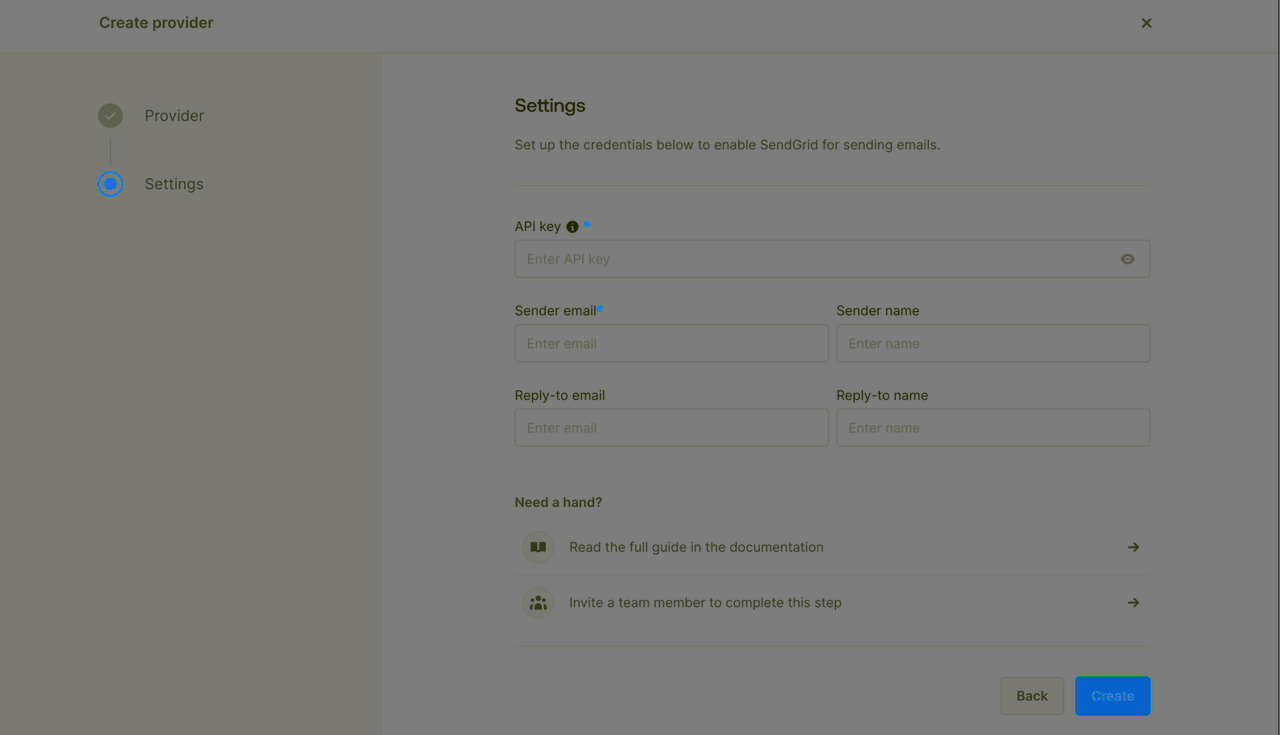Click the Sender name entry field
Image resolution: width=1280 pixels, height=735 pixels.
[993, 343]
